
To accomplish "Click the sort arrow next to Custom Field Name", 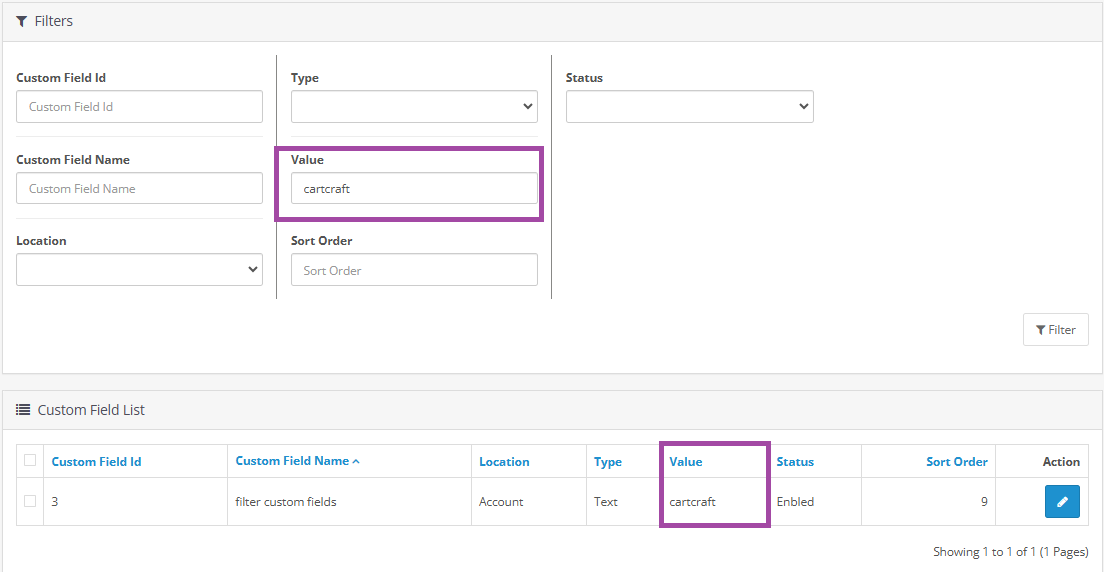I will [356, 461].
